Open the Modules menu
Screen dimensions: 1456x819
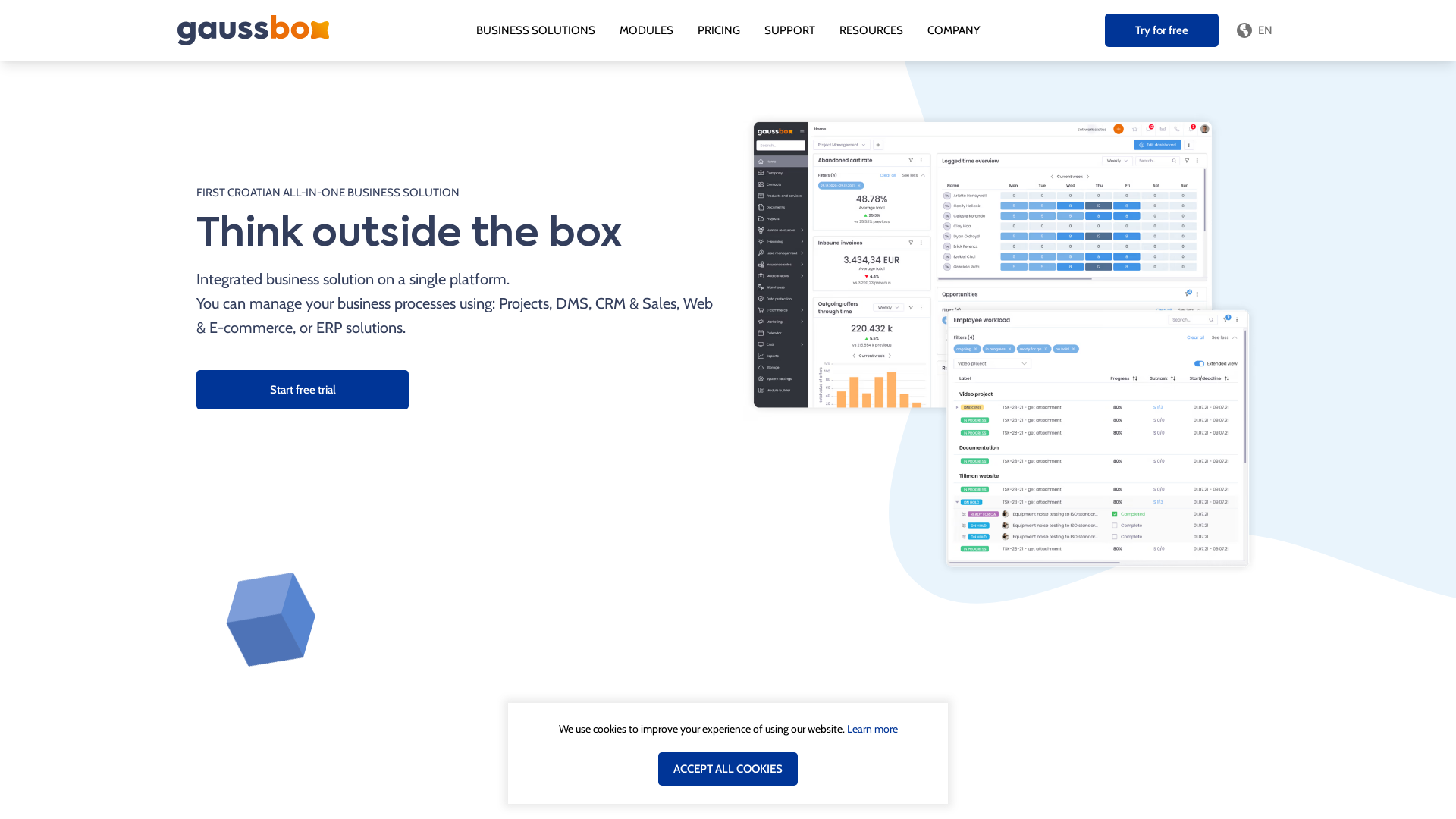click(x=646, y=30)
